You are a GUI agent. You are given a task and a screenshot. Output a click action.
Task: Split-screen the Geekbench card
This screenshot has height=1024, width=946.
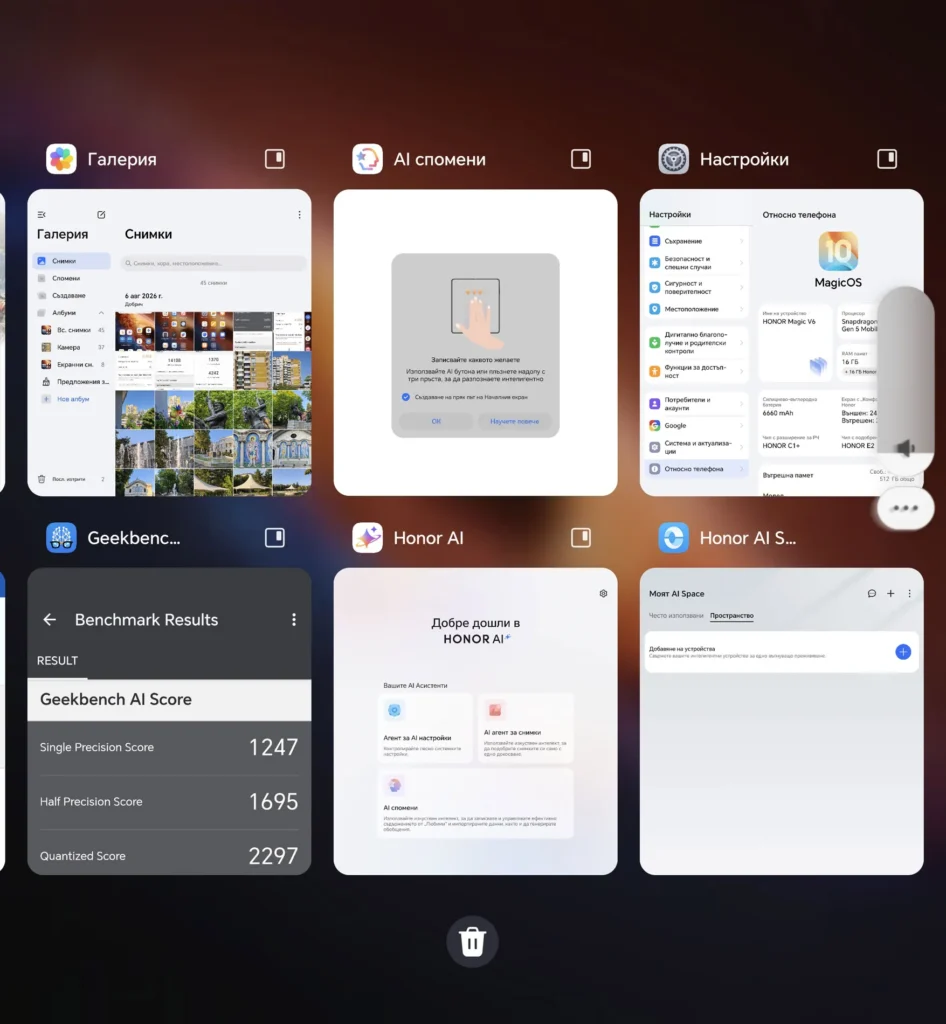(x=275, y=537)
